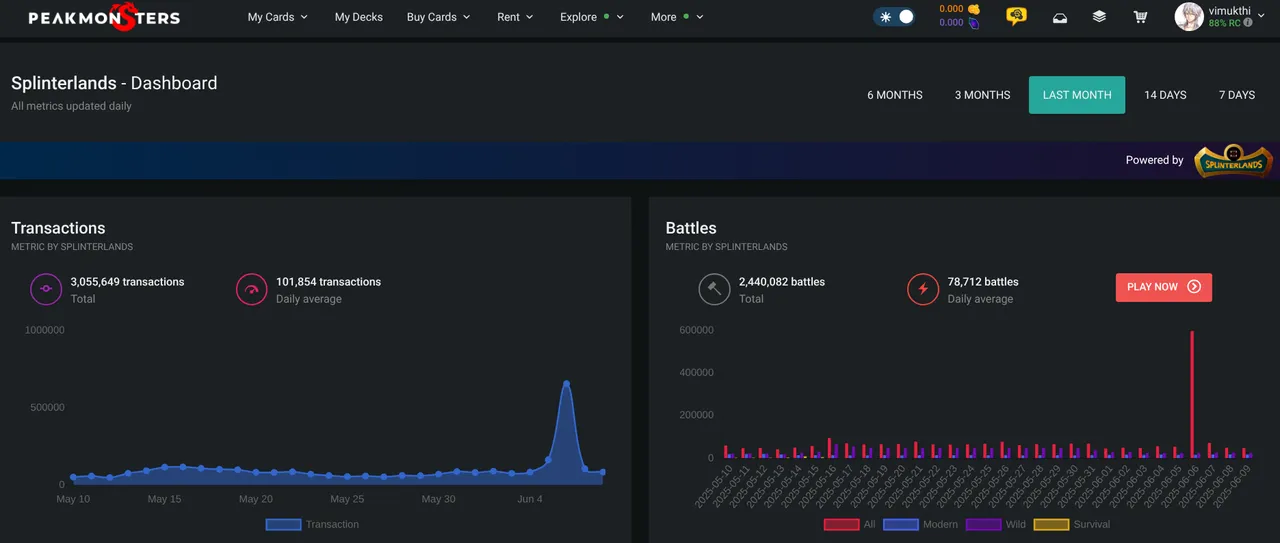Click the daily average transactions gauge icon
Screen dimensions: 1280x543
point(252,290)
